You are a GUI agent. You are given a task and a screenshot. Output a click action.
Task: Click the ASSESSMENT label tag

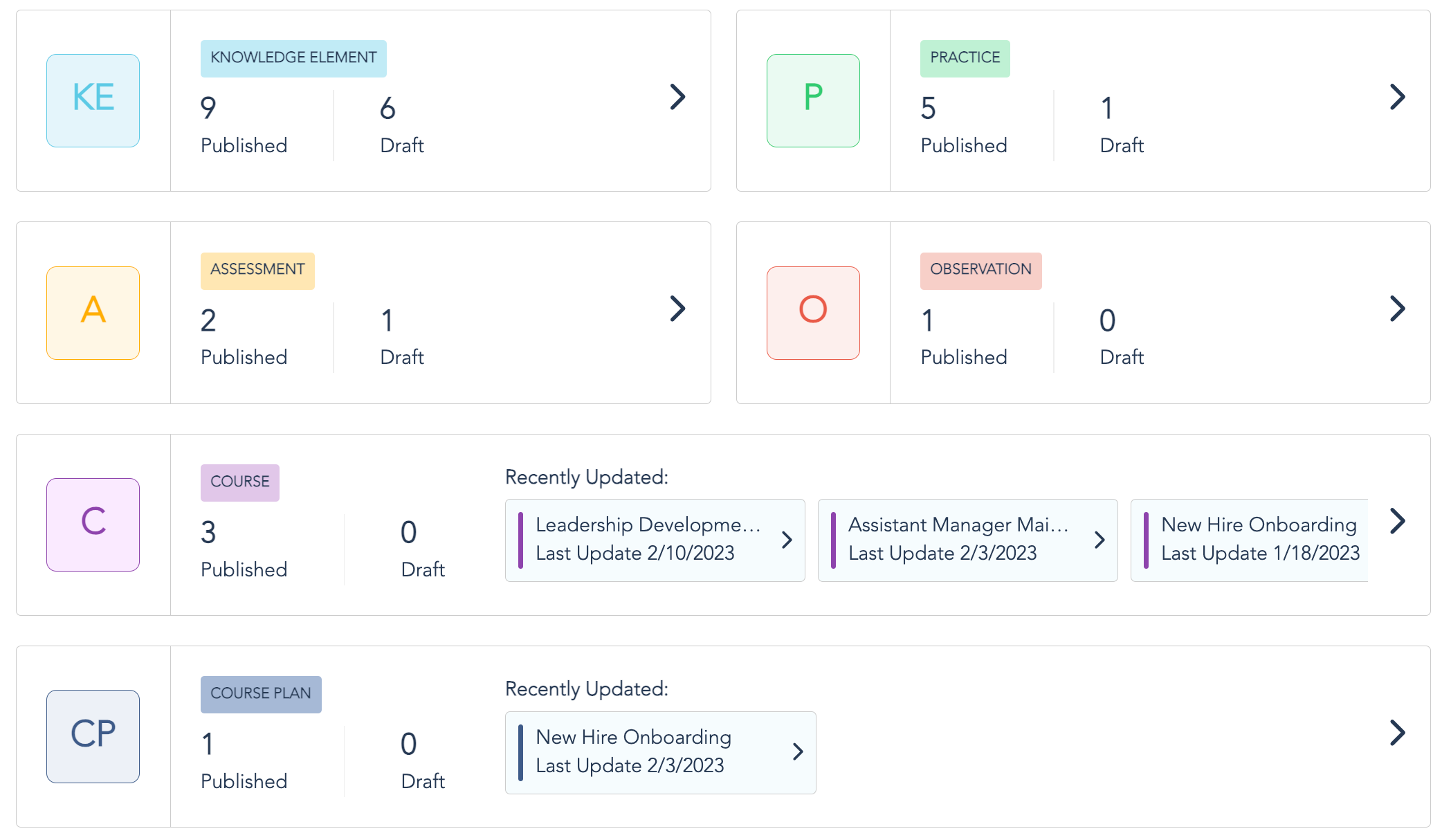click(257, 271)
